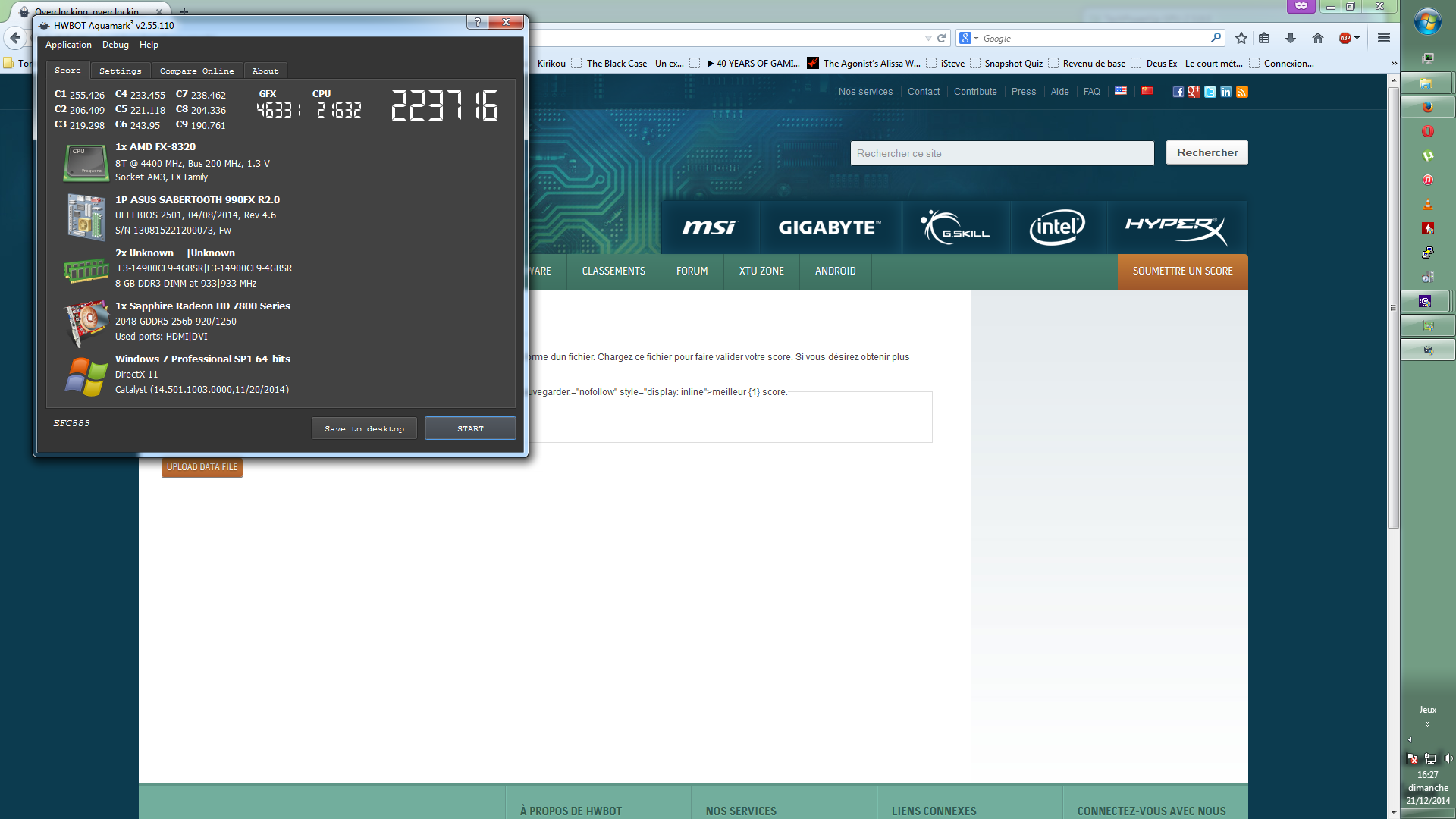Open network tray icon
Viewport: 1456px width, 819px height.
click(1430, 758)
